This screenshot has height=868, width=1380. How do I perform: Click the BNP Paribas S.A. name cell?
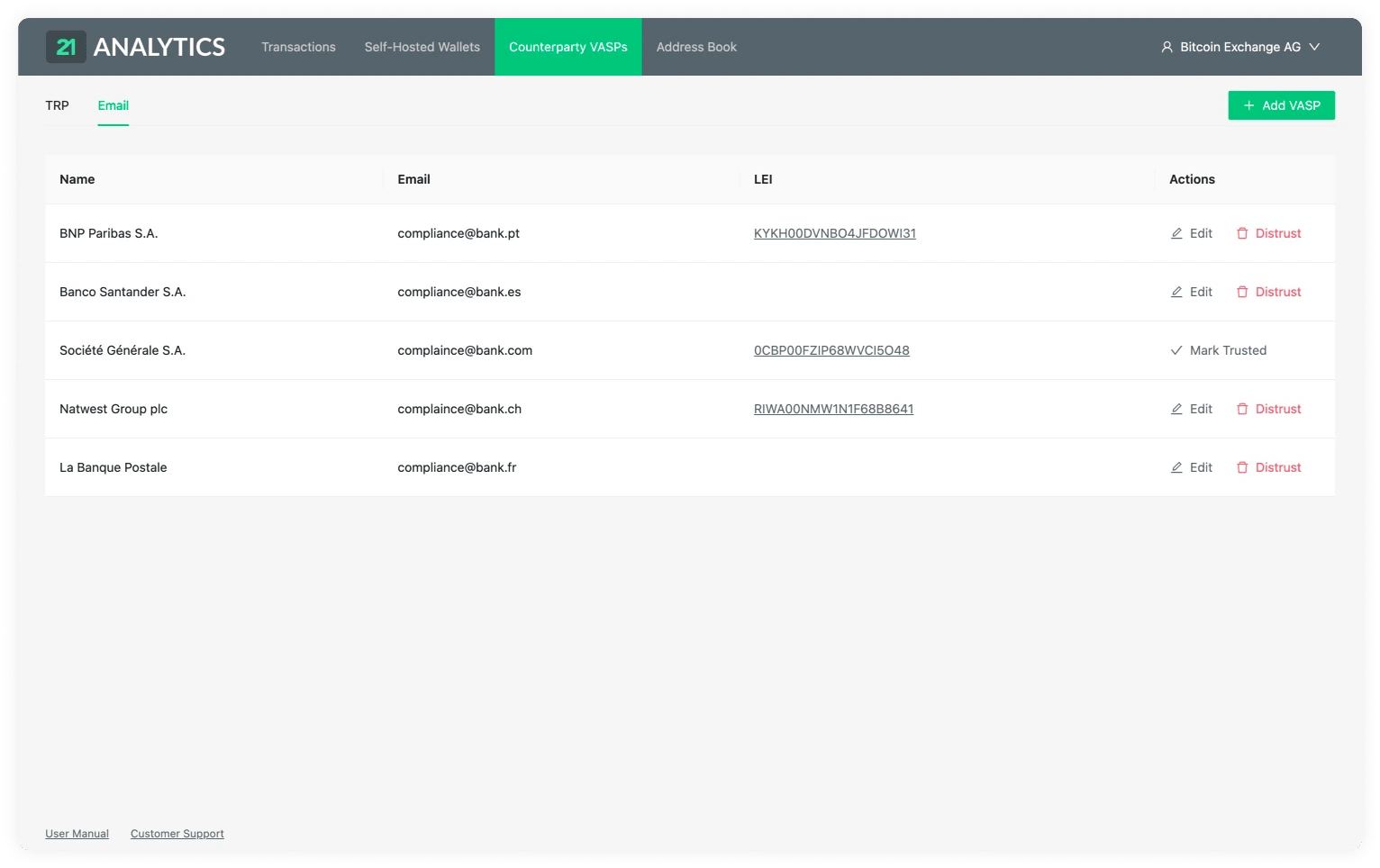109,233
